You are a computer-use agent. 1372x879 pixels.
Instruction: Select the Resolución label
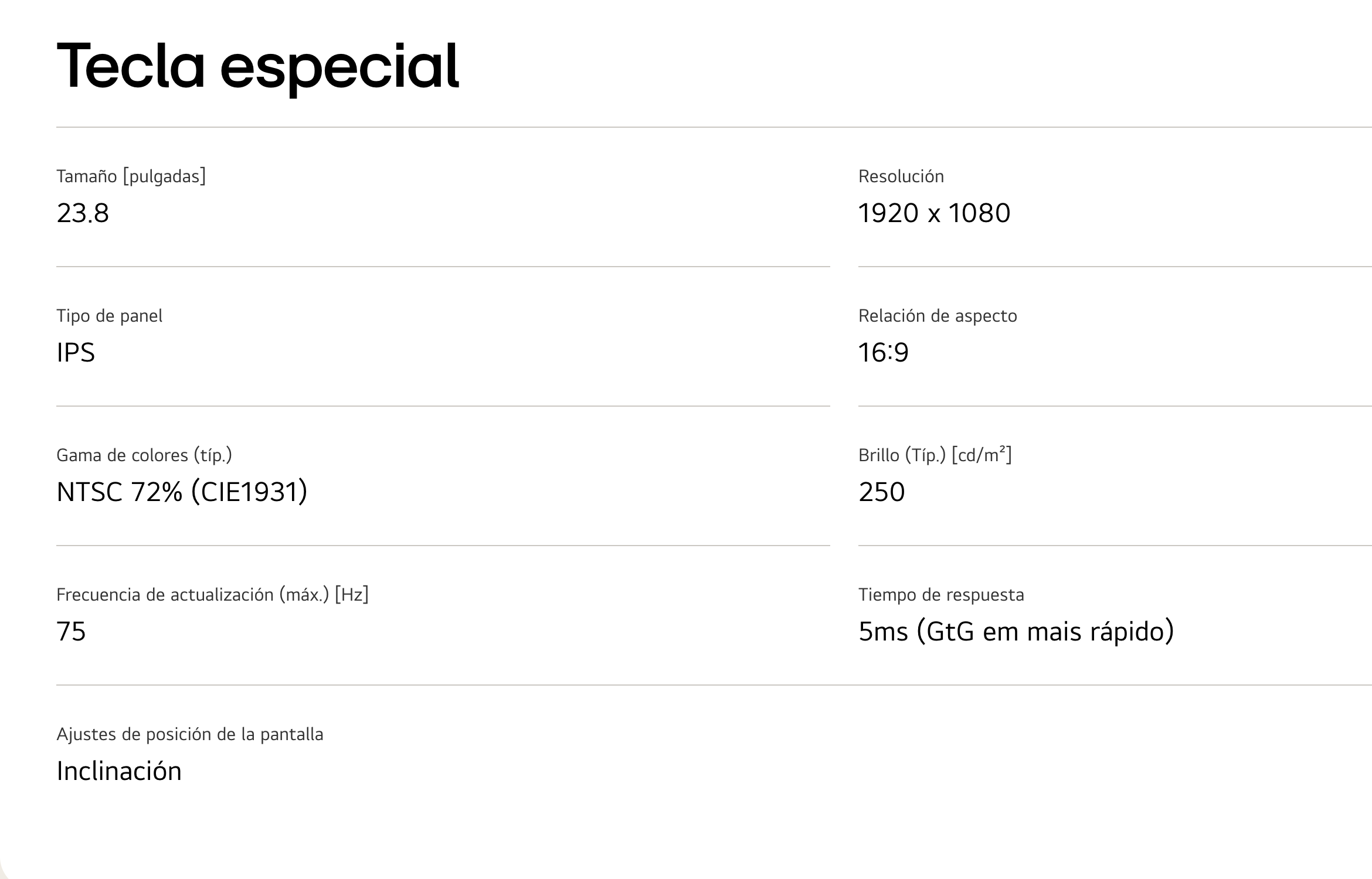tap(901, 176)
